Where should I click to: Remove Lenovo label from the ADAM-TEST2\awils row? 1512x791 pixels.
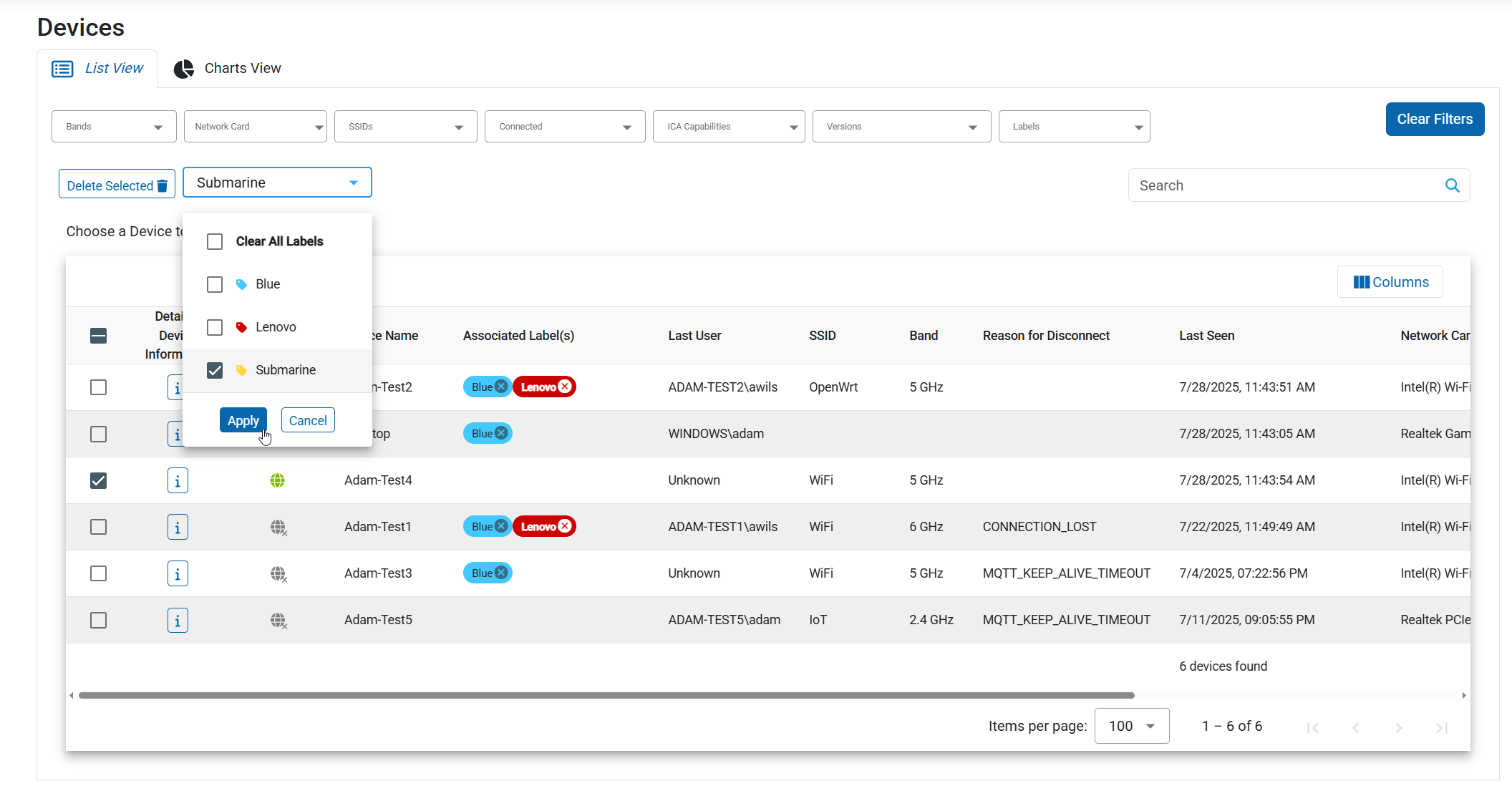pyautogui.click(x=565, y=387)
